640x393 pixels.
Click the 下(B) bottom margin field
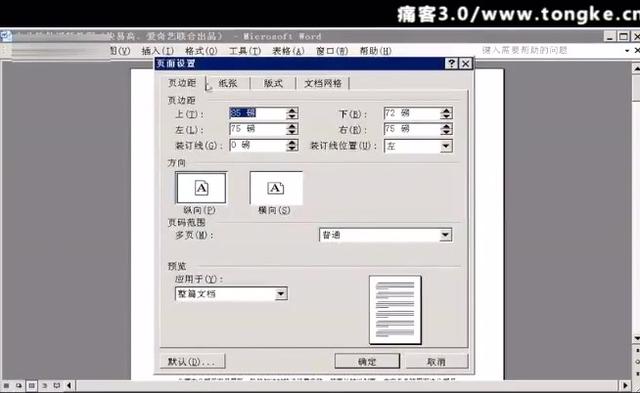coord(413,113)
